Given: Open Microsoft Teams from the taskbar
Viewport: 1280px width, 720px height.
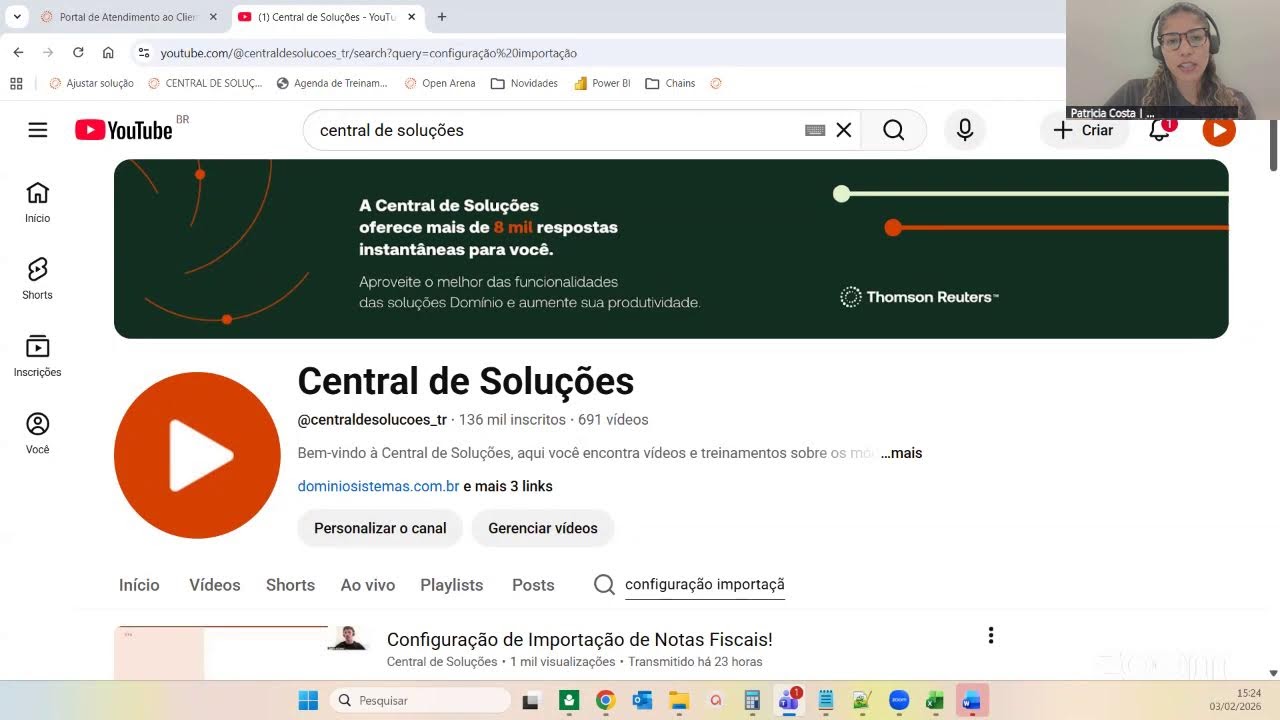Looking at the screenshot, I should tap(789, 700).
